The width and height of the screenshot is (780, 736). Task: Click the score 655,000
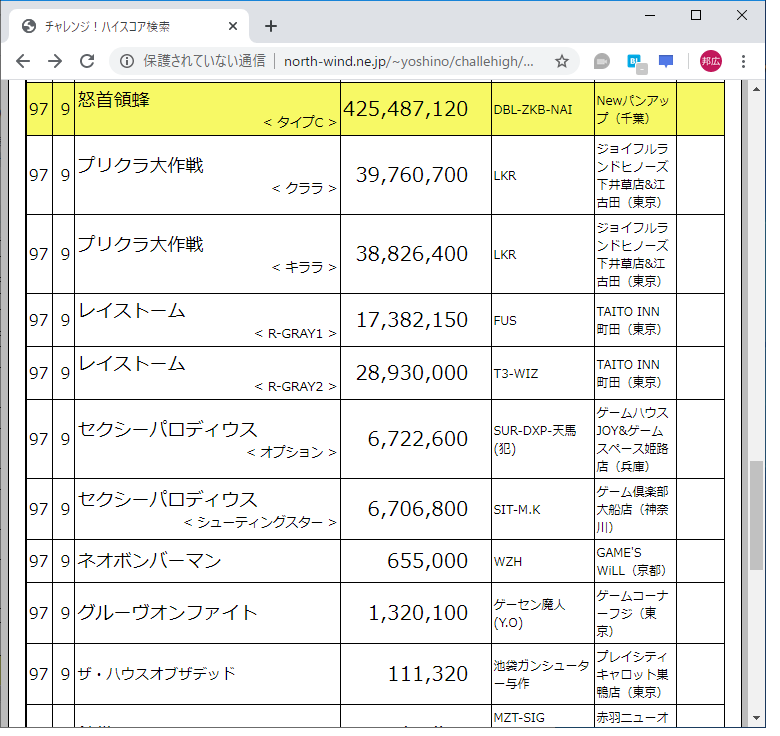pyautogui.click(x=428, y=561)
